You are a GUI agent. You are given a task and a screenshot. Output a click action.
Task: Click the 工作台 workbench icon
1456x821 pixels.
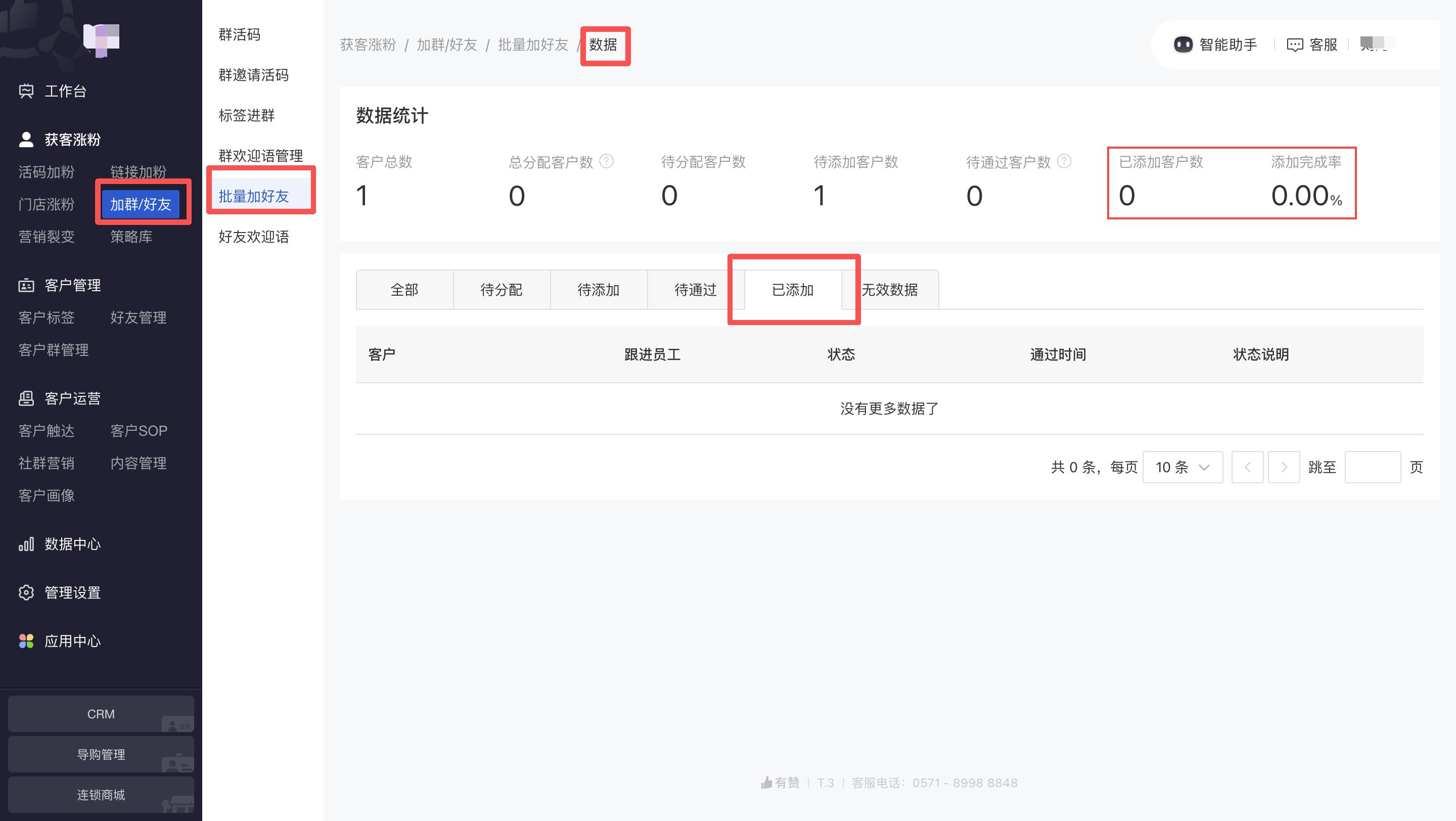(26, 91)
